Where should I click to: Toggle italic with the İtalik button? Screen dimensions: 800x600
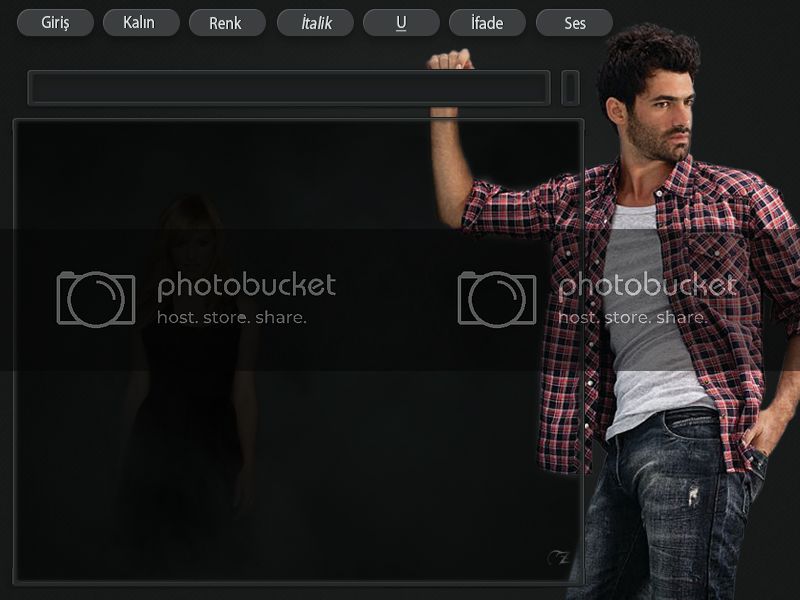click(x=315, y=22)
